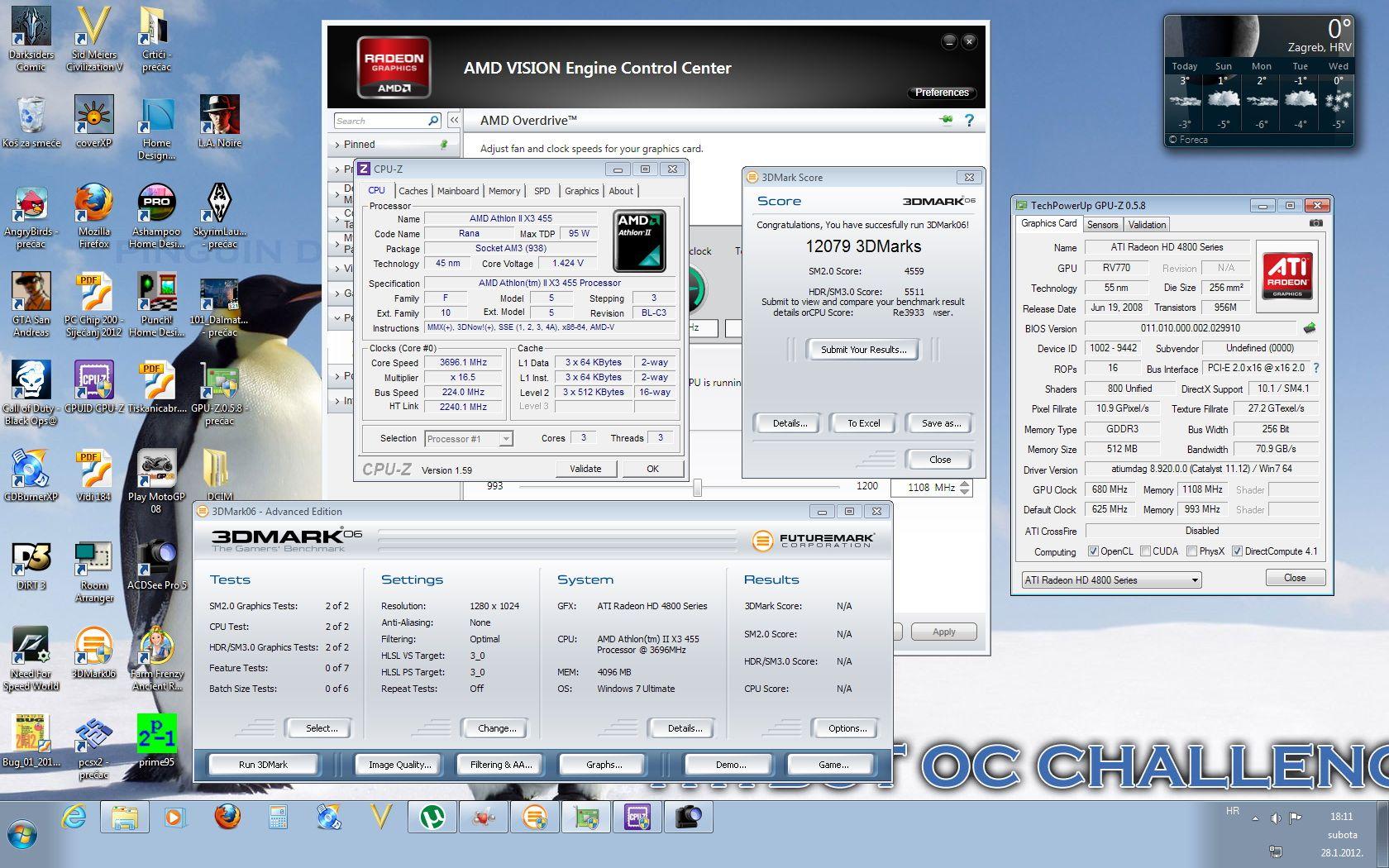Open pcsx2 desktop shortcut
Viewport: 1389px width, 868px height.
(x=93, y=746)
